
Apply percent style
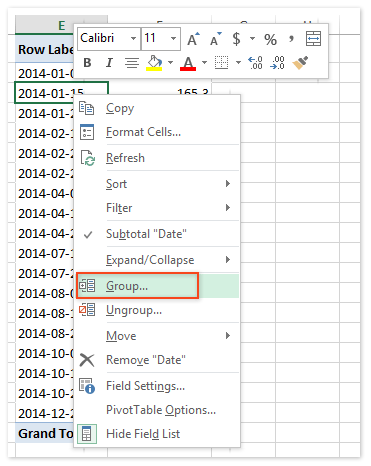click(270, 40)
